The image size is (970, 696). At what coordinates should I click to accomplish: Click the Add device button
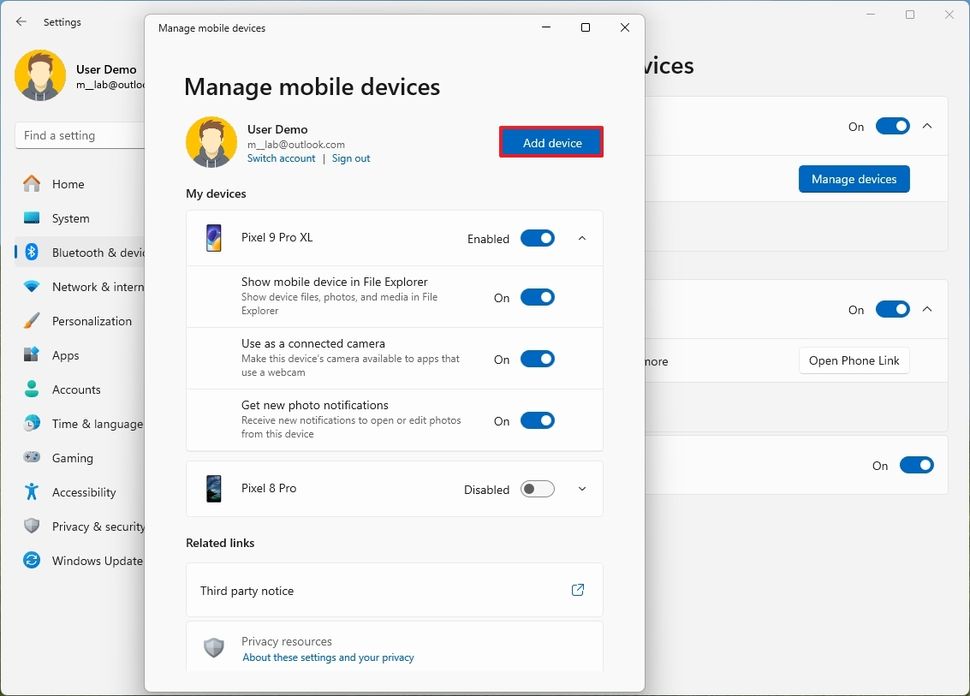click(x=551, y=142)
